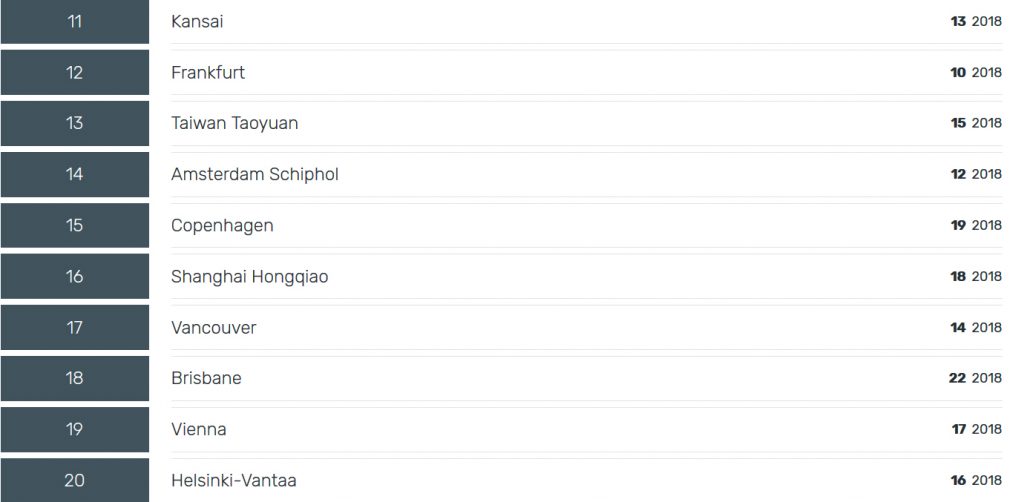
Task: Open the Brisbane entry
Action: (x=206, y=378)
